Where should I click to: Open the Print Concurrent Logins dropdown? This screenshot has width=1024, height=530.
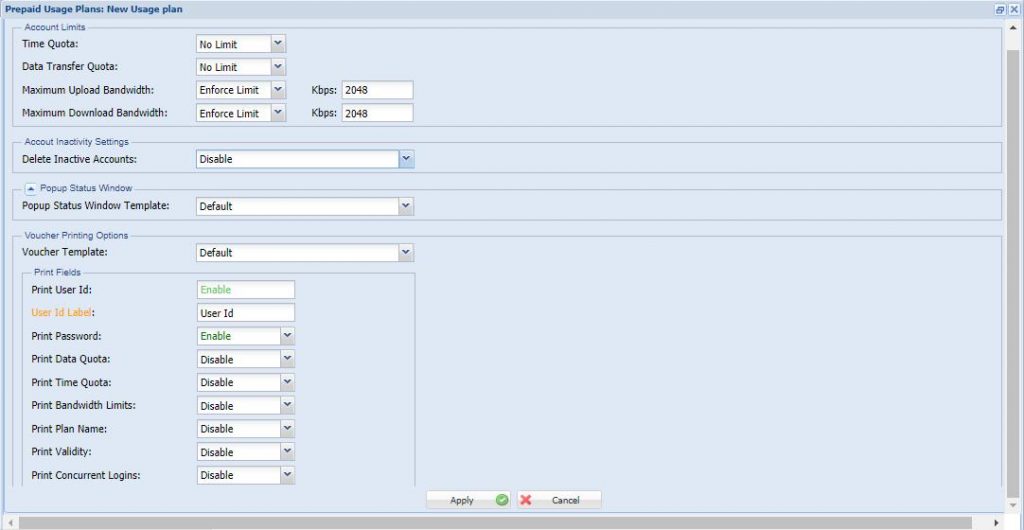287,475
